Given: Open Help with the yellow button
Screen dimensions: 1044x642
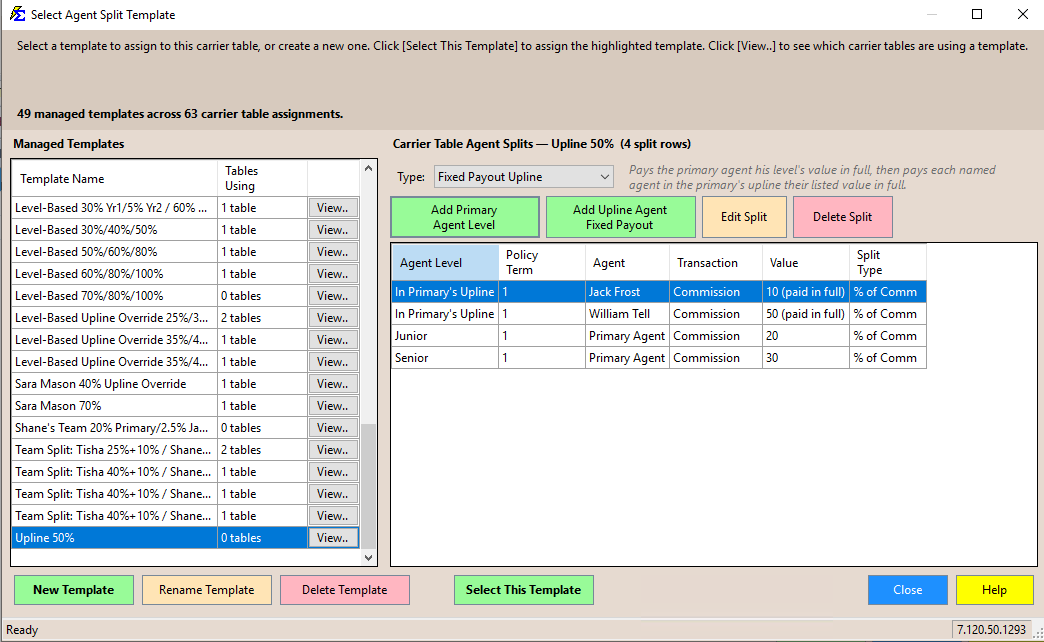Looking at the screenshot, I should click(x=994, y=590).
